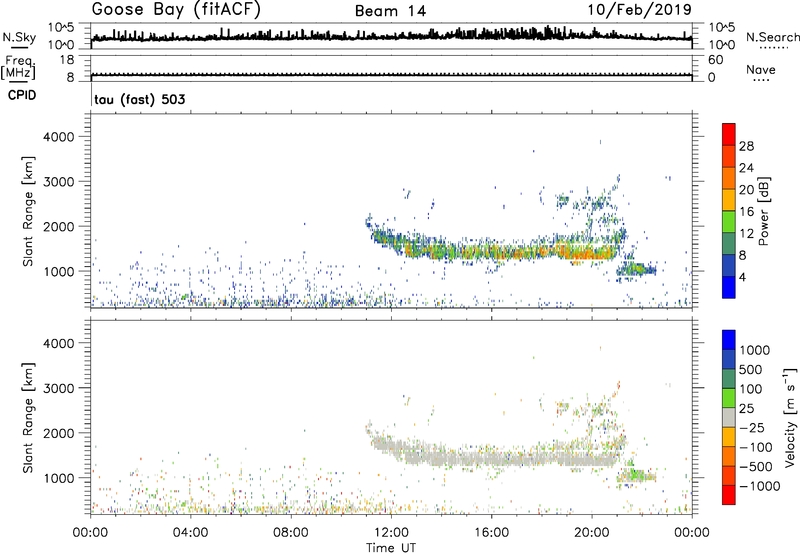The width and height of the screenshot is (800, 554).
Task: Click the 'N.Sky' legend label
Action: pyautogui.click(x=19, y=37)
